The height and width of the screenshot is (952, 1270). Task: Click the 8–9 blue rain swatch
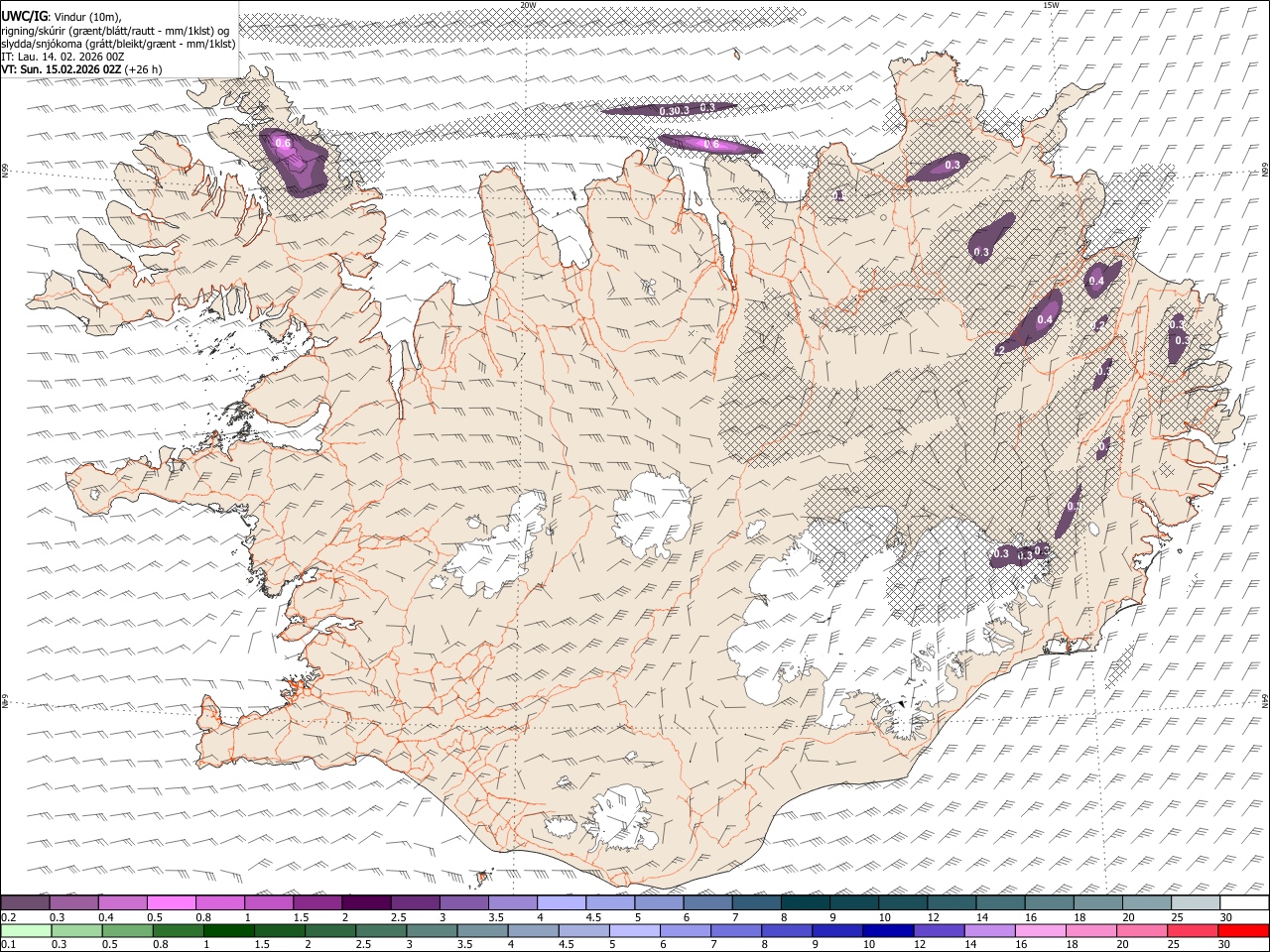[x=787, y=930]
